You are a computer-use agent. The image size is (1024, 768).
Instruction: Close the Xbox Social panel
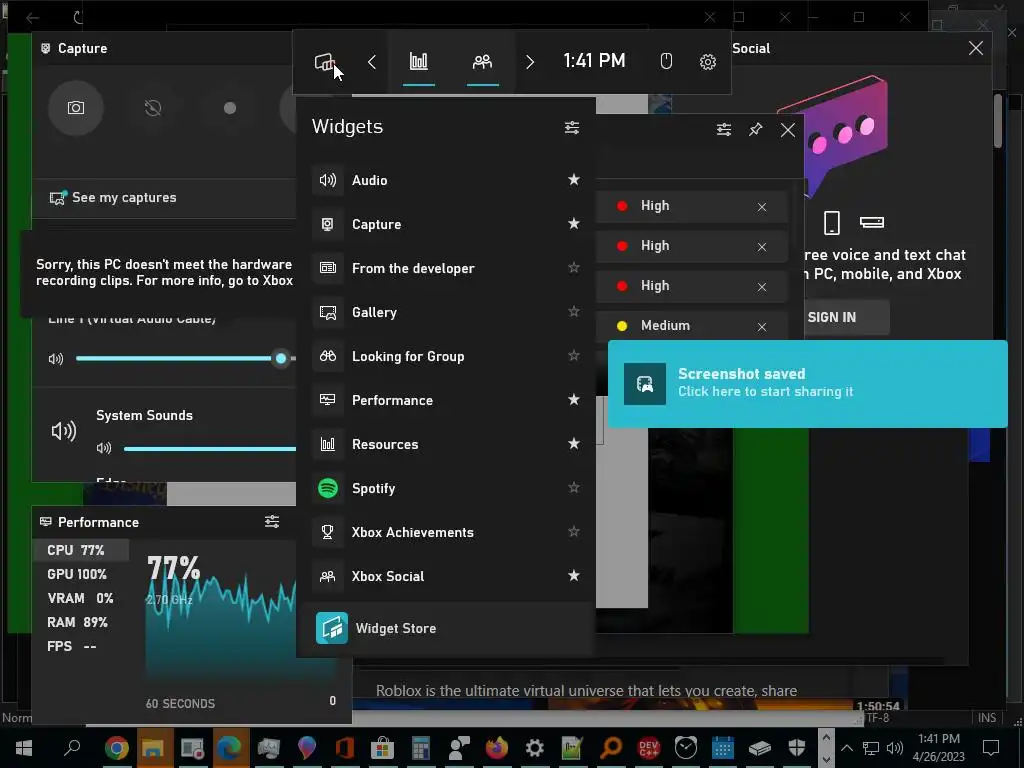pyautogui.click(x=976, y=48)
